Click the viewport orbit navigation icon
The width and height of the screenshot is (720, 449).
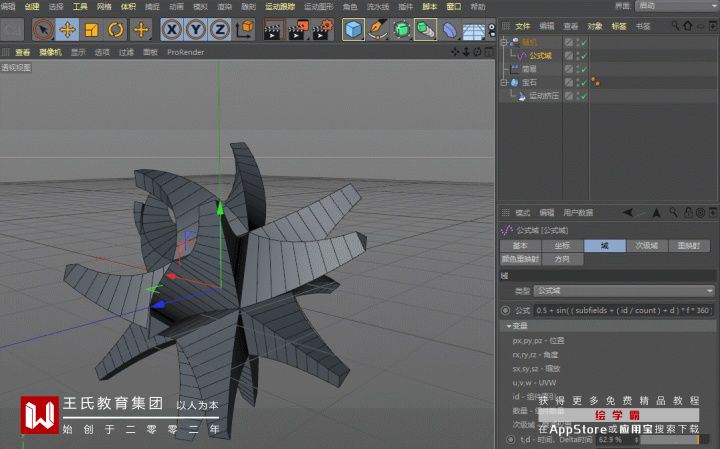pos(477,52)
